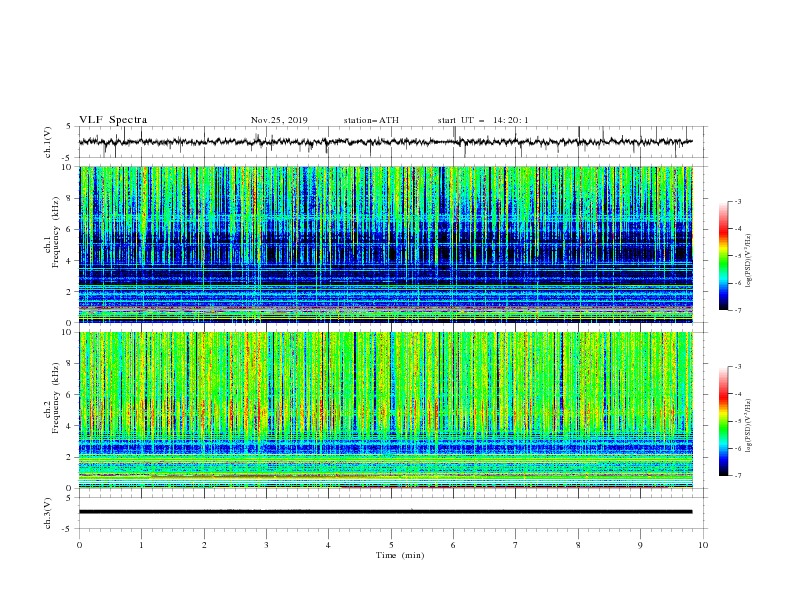792x612 pixels.
Task: Click the "-7" label on ch.2 color bar
Action: 738,476
